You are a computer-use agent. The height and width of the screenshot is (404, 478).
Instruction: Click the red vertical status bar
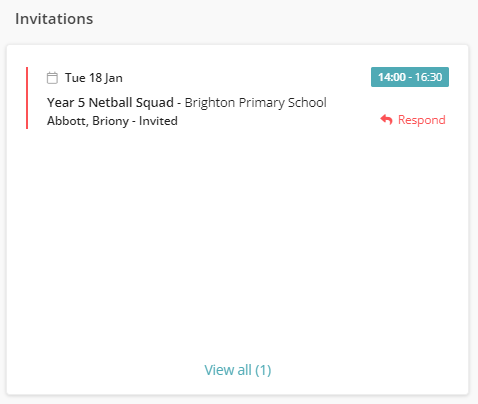tap(27, 98)
